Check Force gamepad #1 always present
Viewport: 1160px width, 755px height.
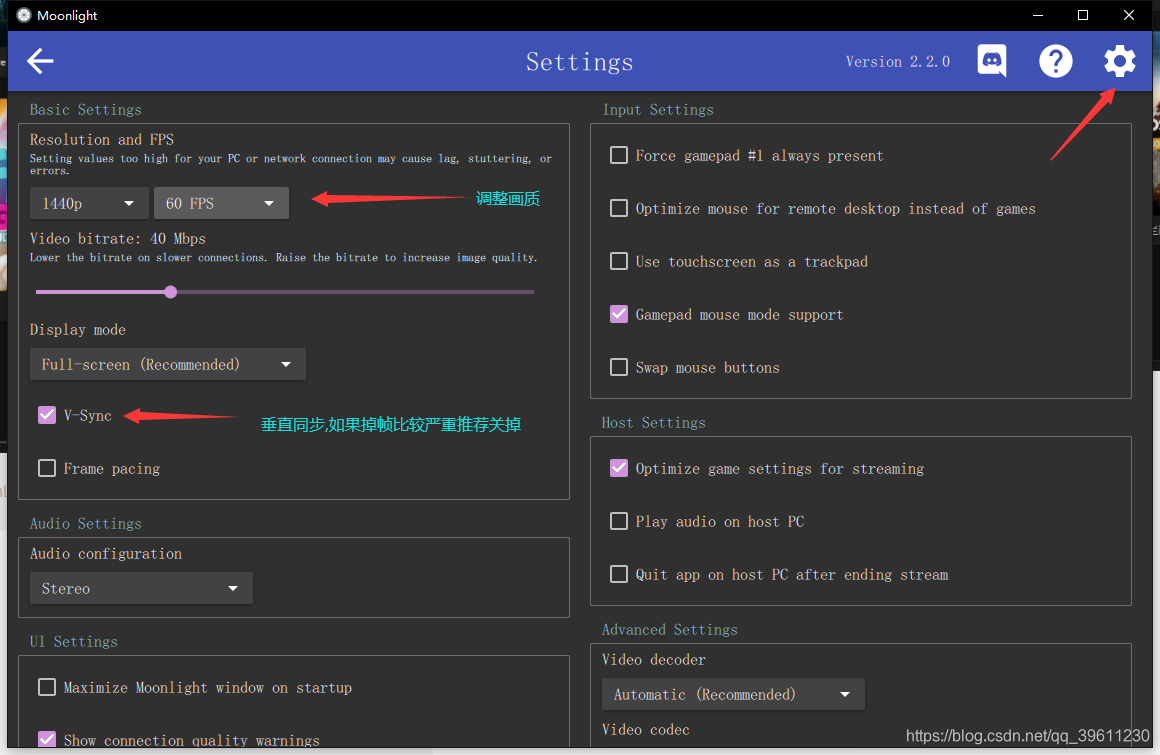pos(618,155)
